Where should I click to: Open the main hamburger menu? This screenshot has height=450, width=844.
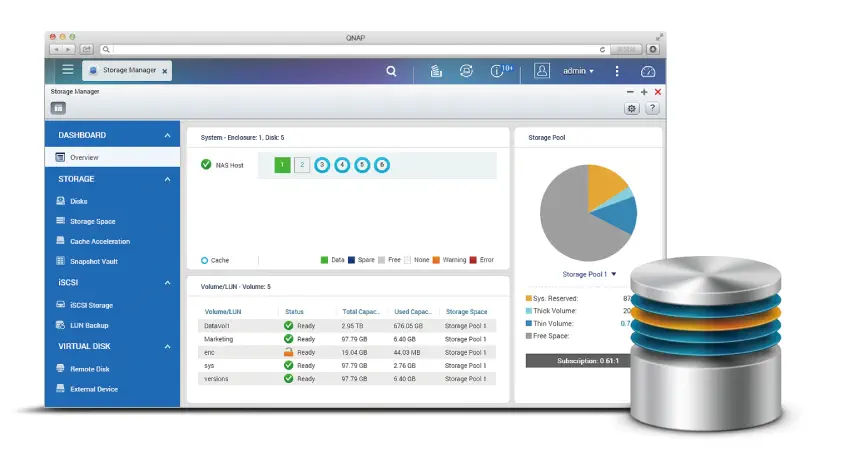[x=68, y=70]
